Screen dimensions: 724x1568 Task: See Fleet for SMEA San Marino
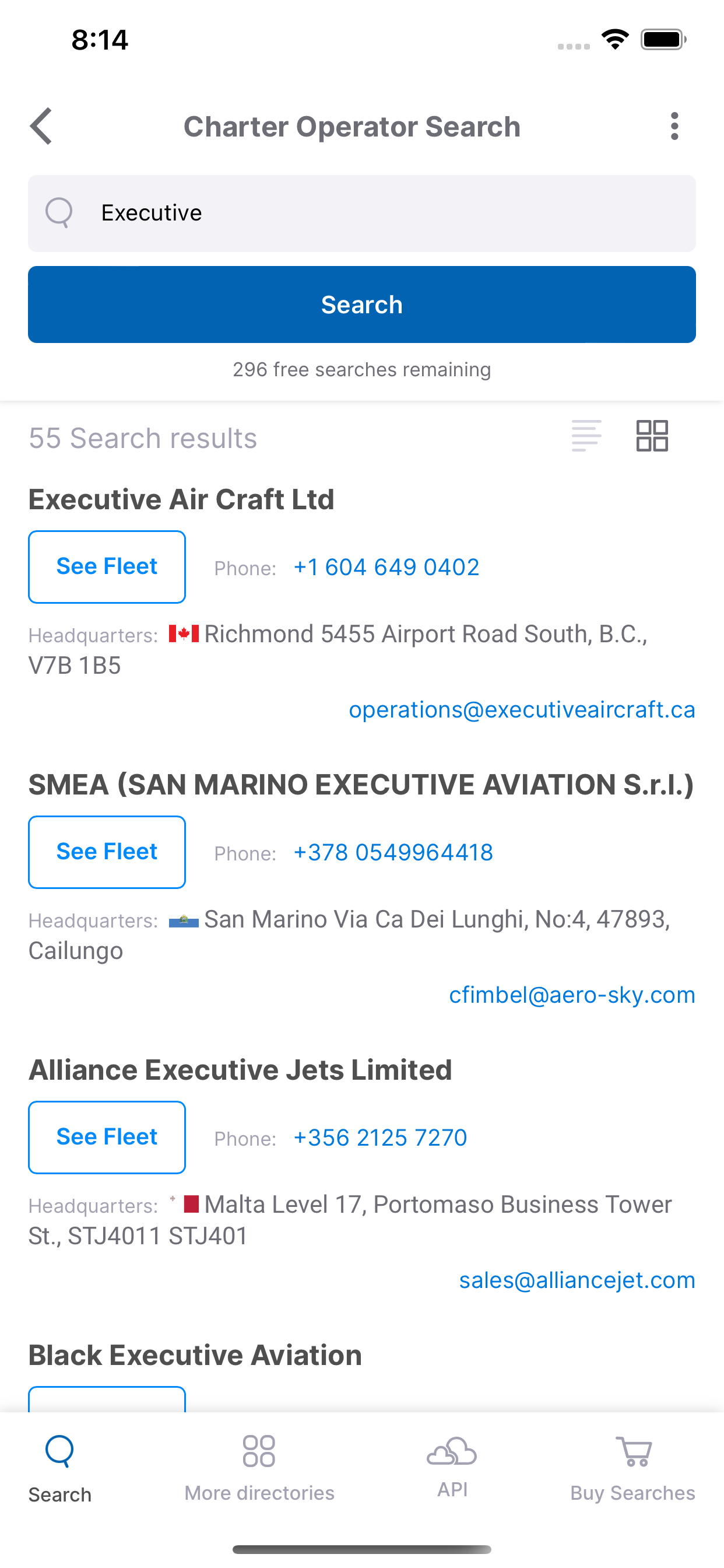107,852
